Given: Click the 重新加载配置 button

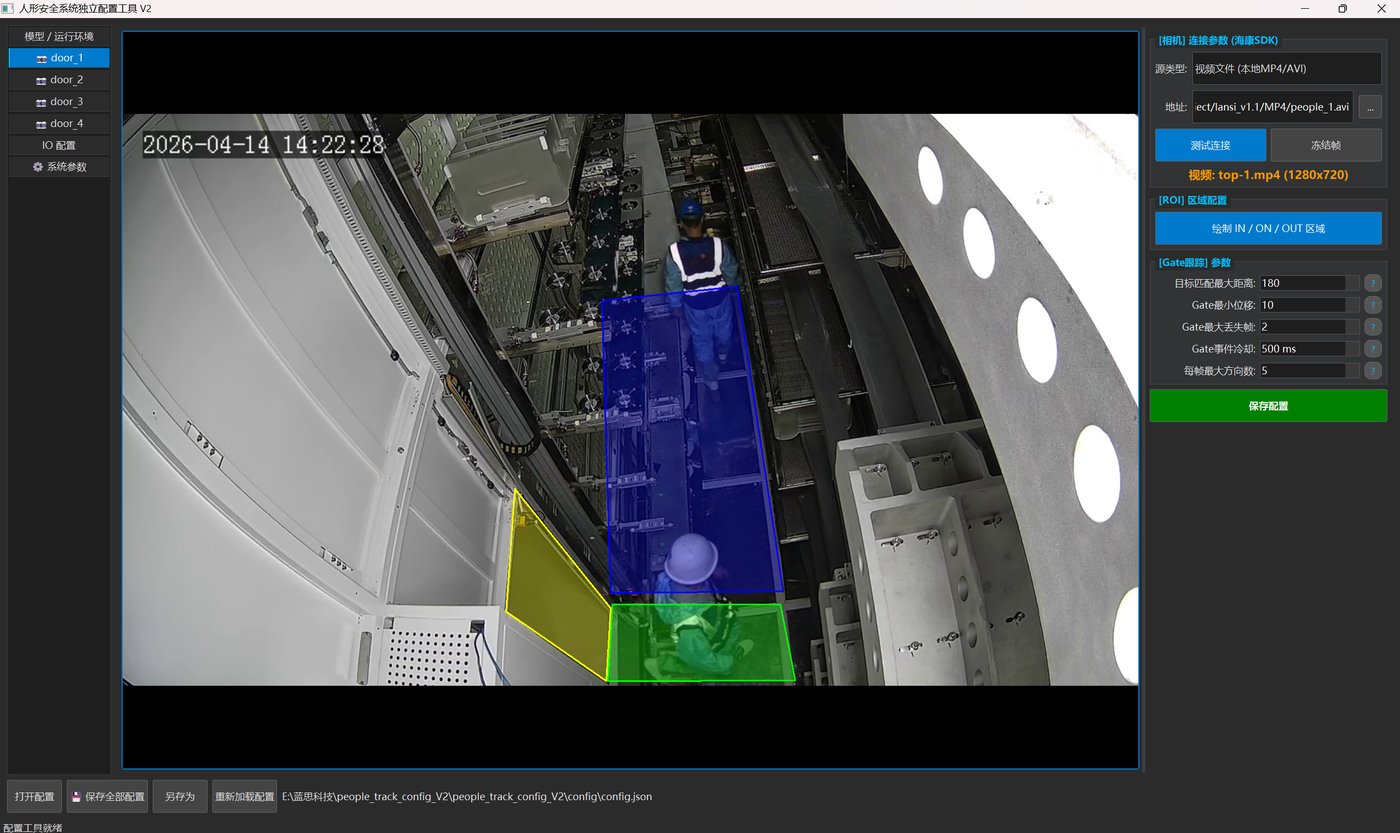Looking at the screenshot, I should point(245,797).
